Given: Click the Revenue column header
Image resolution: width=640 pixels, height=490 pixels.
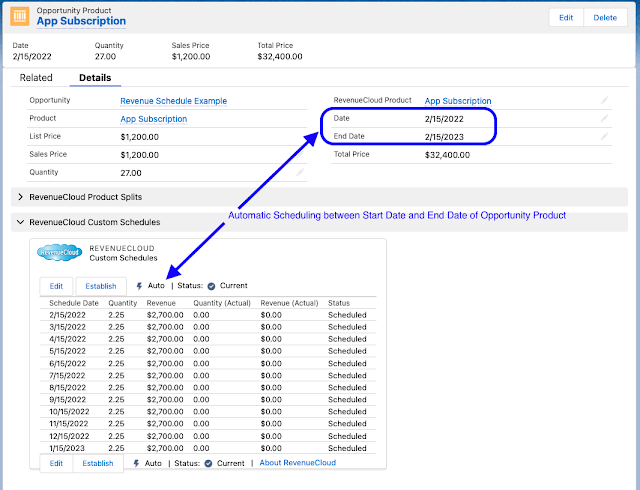Looking at the screenshot, I should tap(161, 303).
